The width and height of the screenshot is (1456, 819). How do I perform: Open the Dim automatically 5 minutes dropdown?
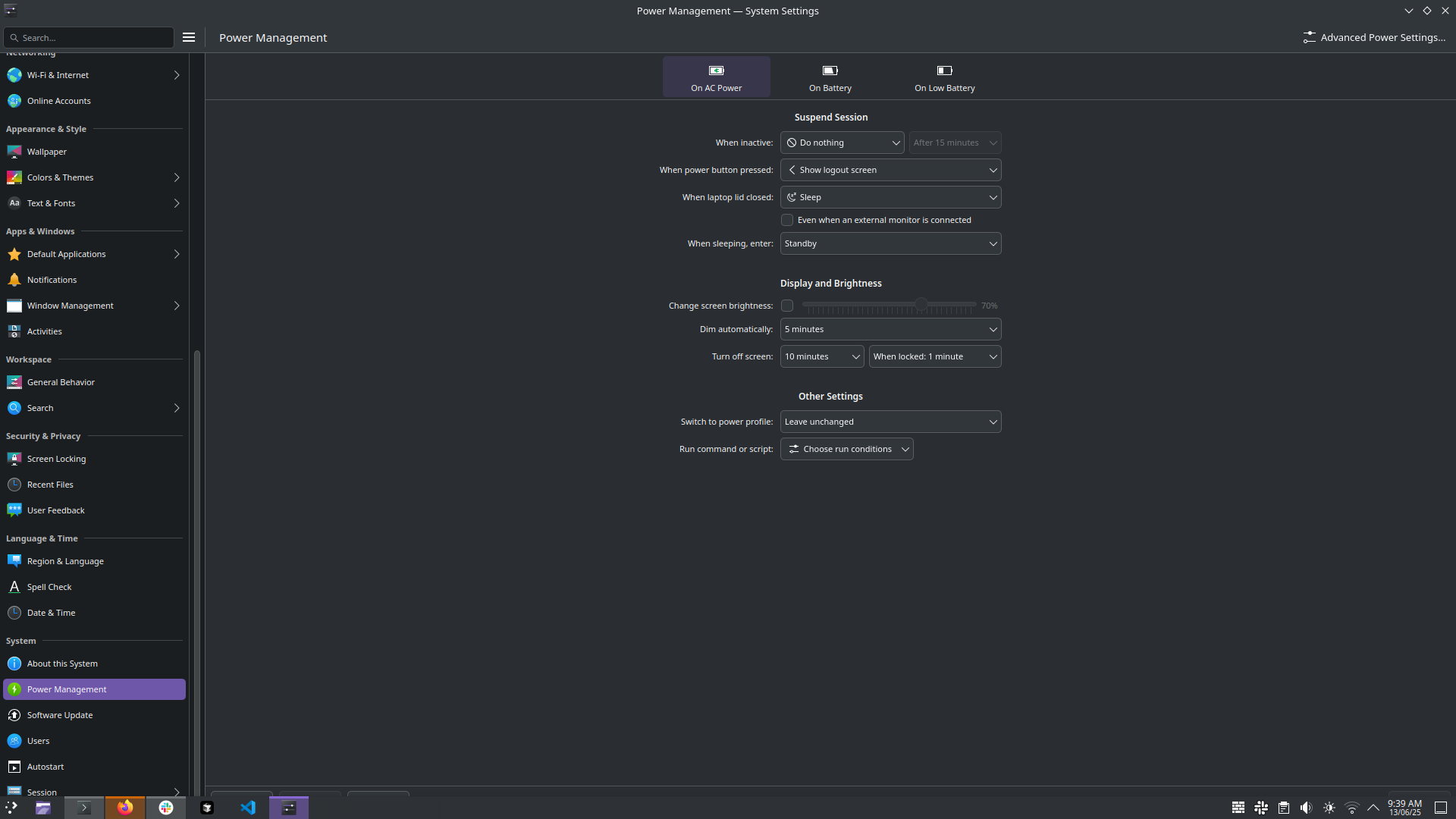coord(890,329)
